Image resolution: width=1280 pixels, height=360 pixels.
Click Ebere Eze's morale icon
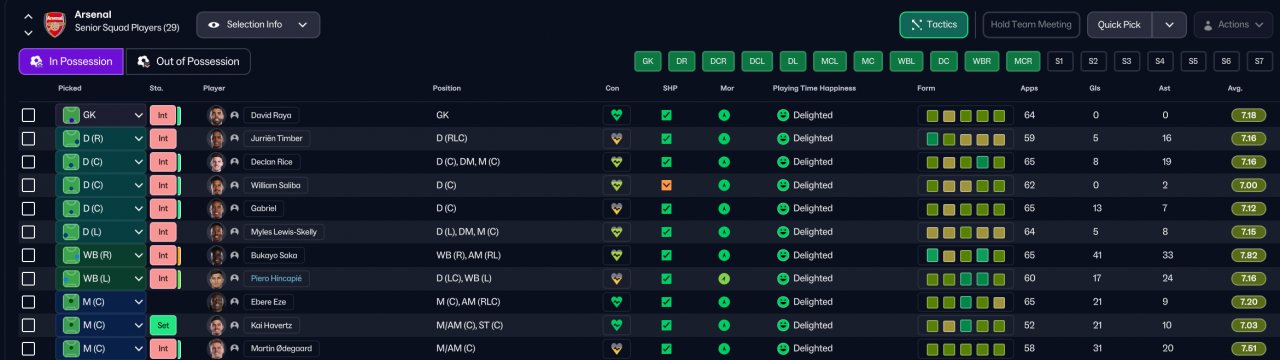pos(724,302)
